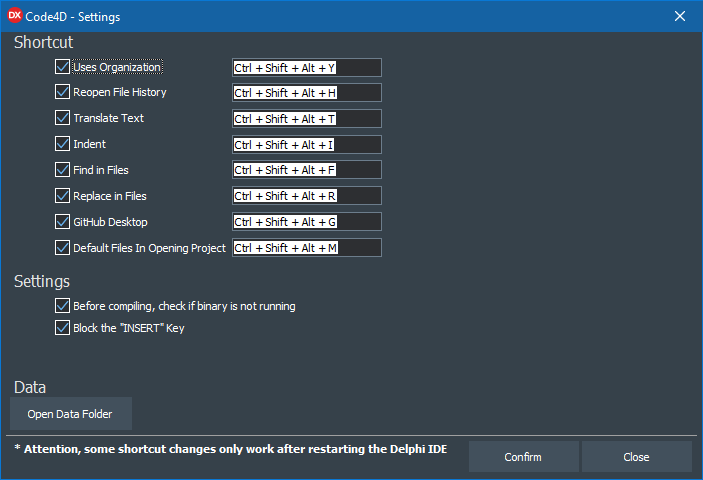Toggle the Replace in Files checkbox
This screenshot has width=703, height=480.
pyautogui.click(x=62, y=196)
